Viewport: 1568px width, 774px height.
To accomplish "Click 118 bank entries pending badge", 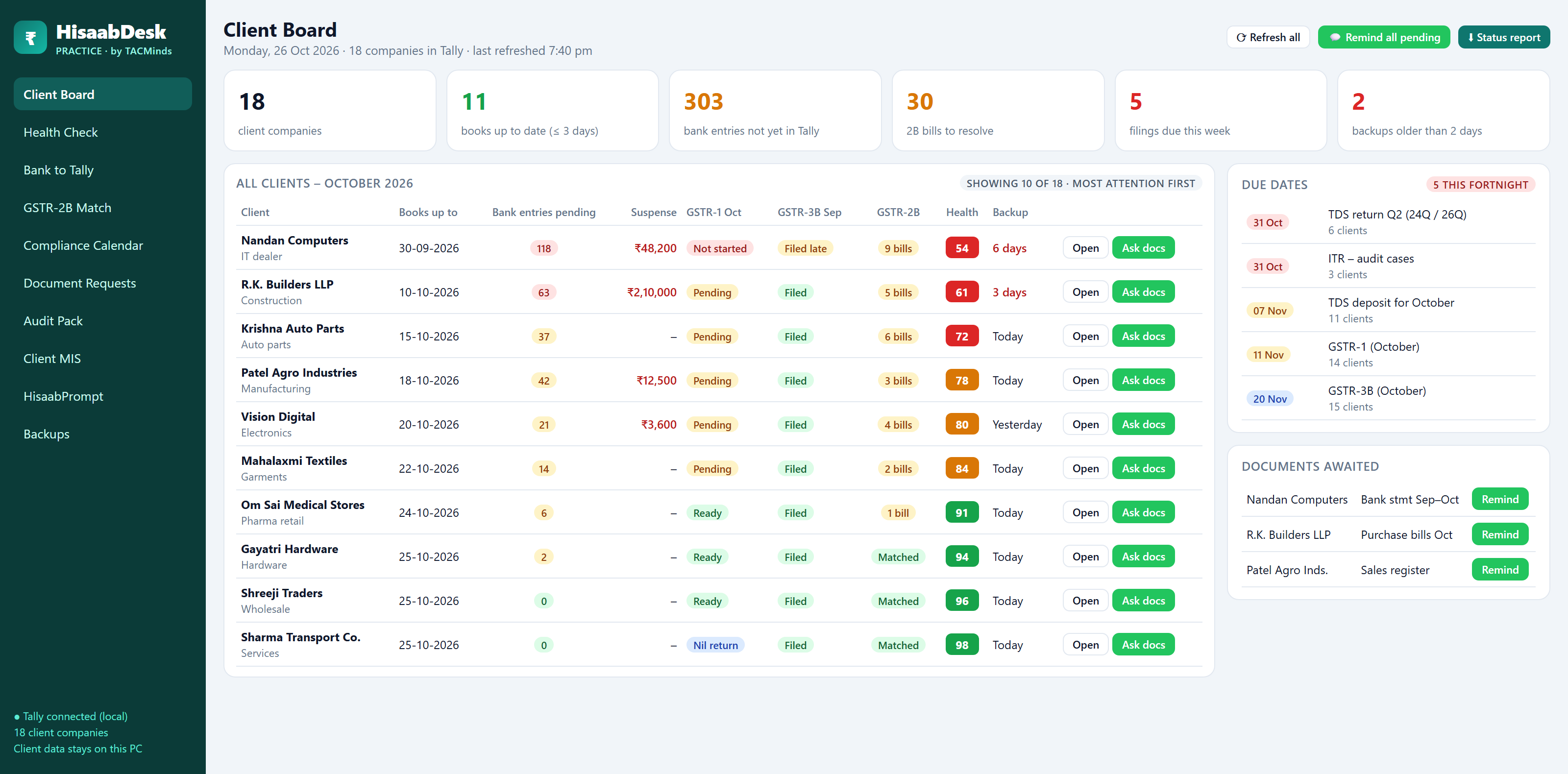I will coord(543,248).
